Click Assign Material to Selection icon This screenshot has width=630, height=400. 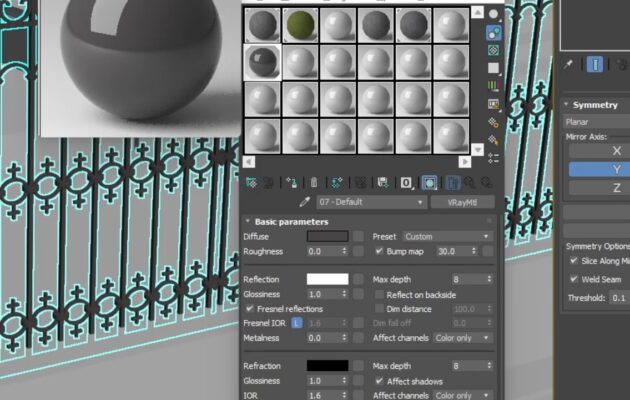(291, 183)
